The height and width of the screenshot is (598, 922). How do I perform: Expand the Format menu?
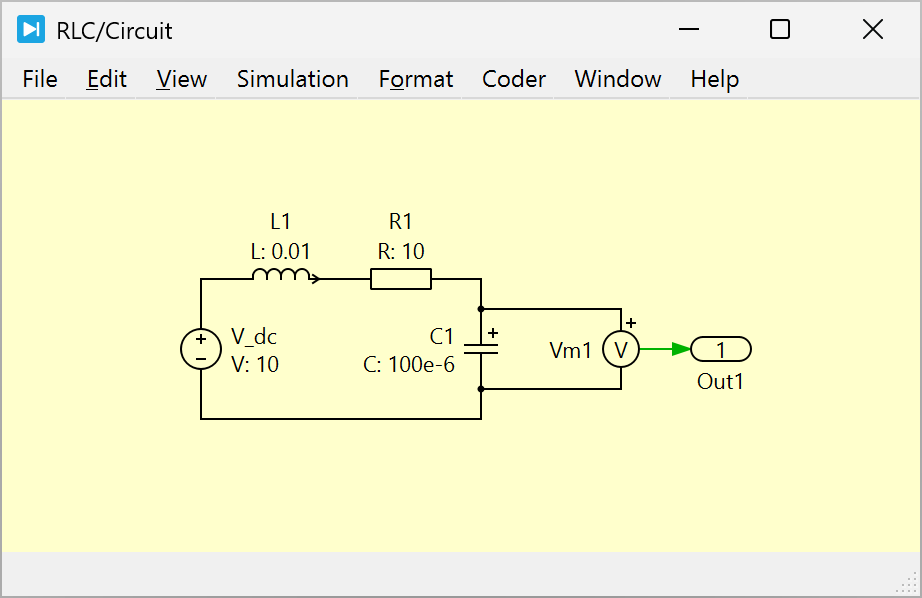(x=416, y=79)
